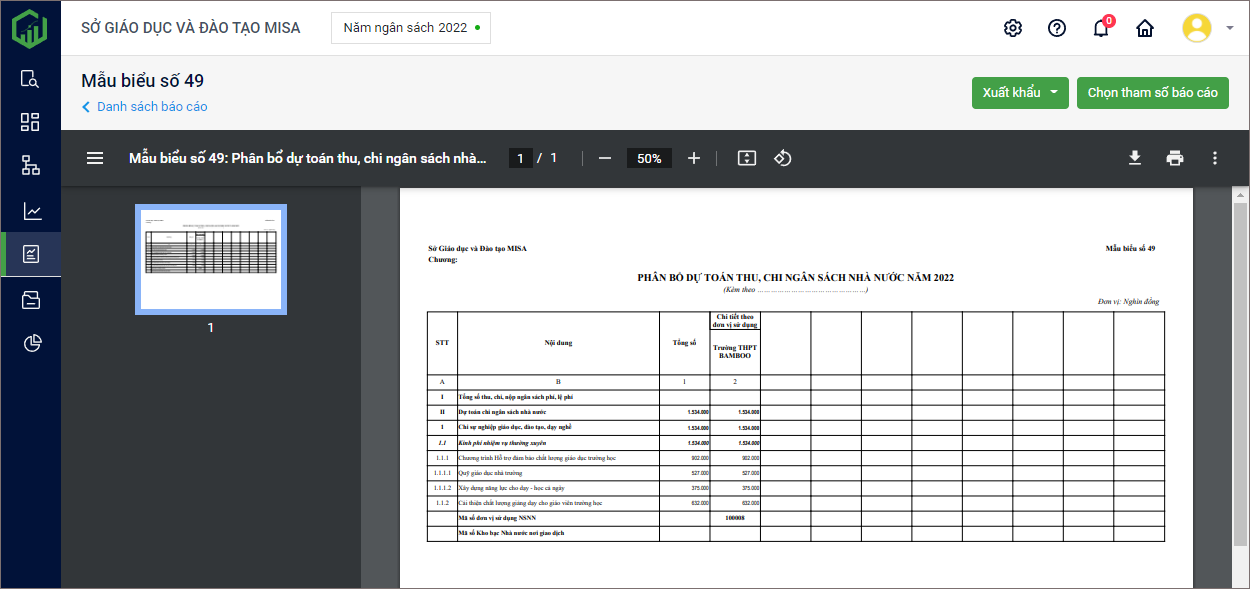Toggle the PDF sidebar hamburger menu
This screenshot has width=1250, height=589.
coord(95,158)
